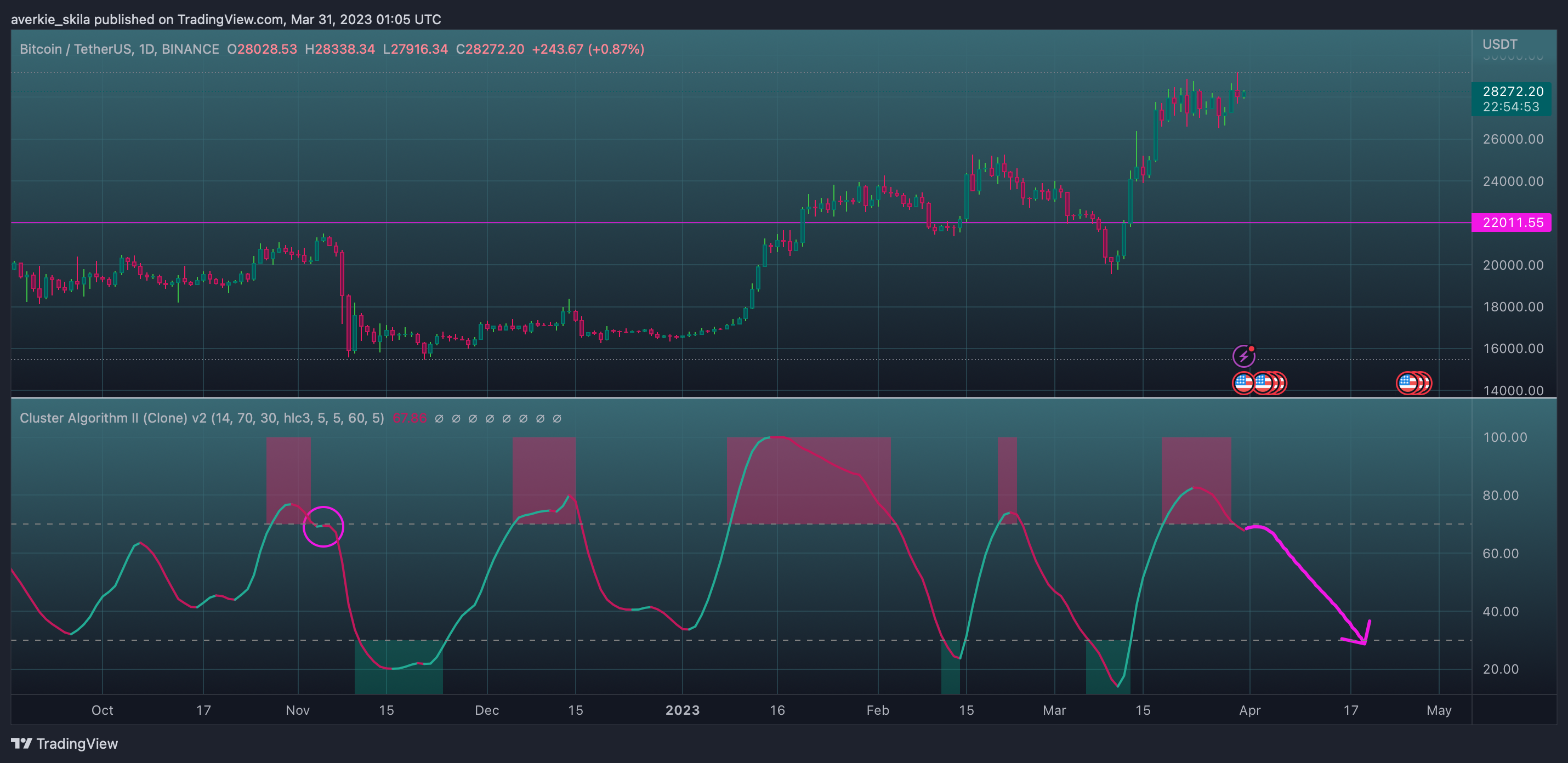Click the 16 date label after 2023
This screenshot has width=1568, height=763.
click(777, 710)
